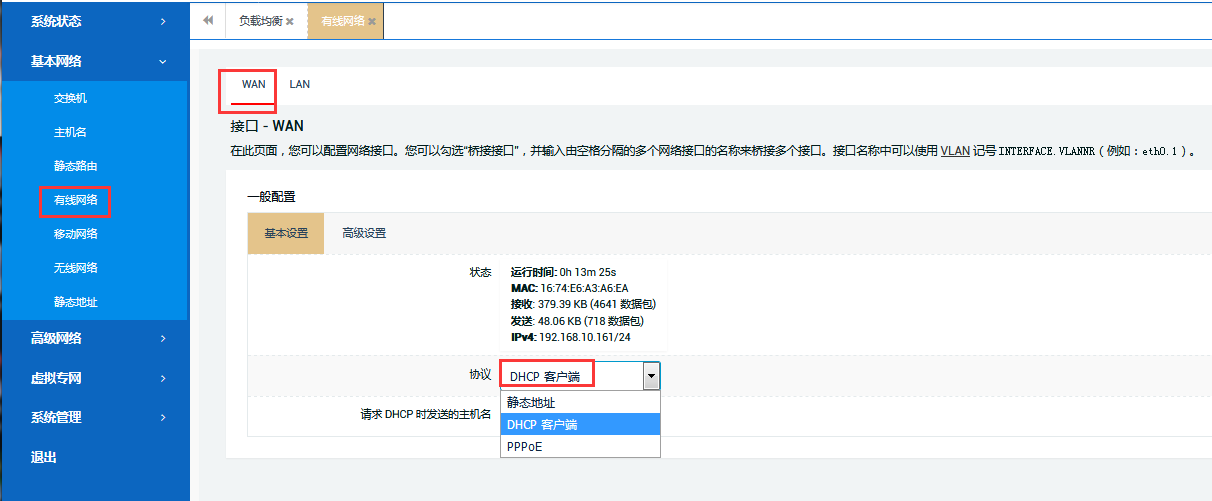Open the 高级设置 tab
Image resolution: width=1212 pixels, height=501 pixels.
364,233
